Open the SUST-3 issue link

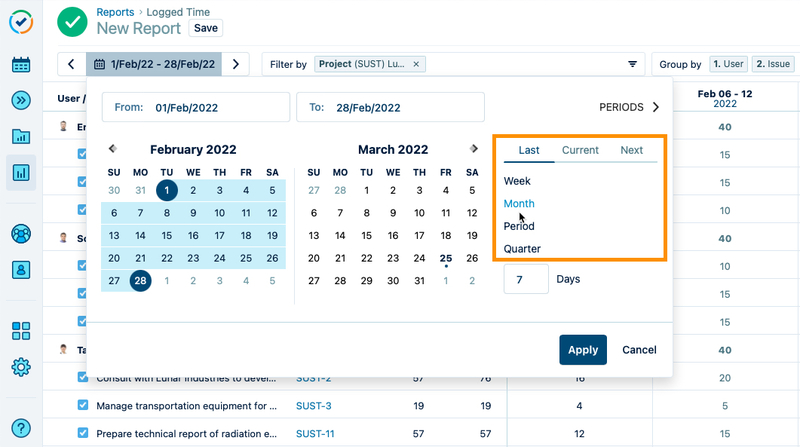(x=313, y=406)
